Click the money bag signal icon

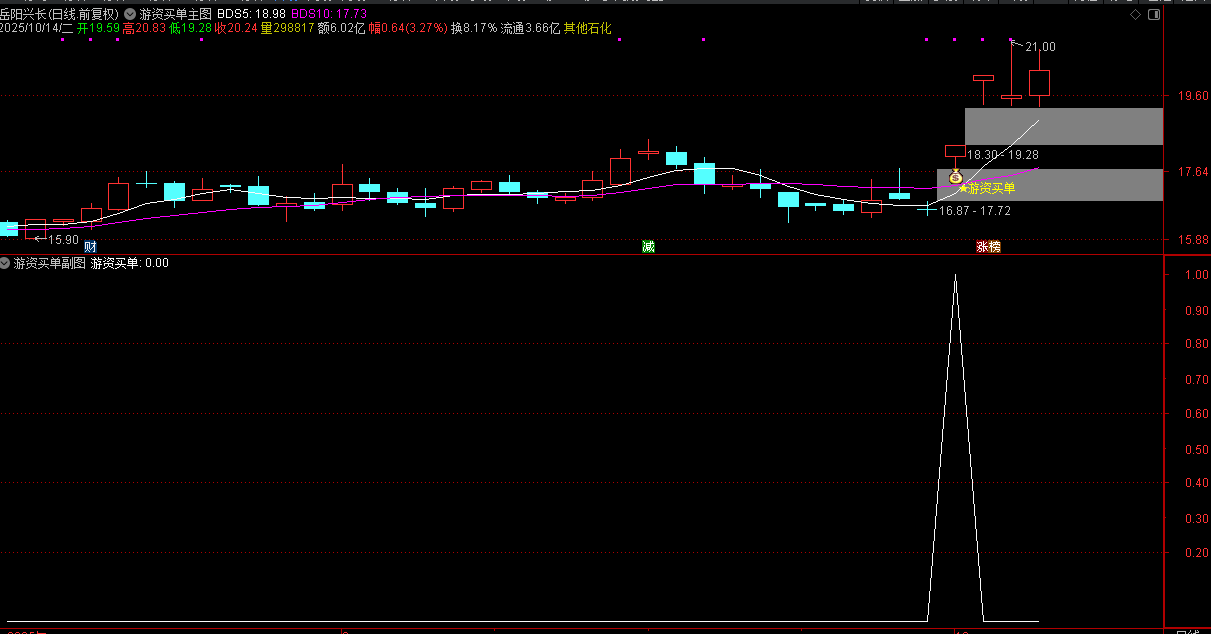(x=955, y=176)
